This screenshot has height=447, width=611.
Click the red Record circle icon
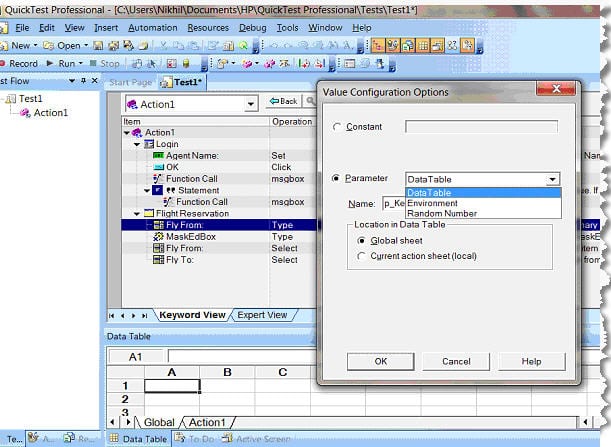[x=2, y=63]
